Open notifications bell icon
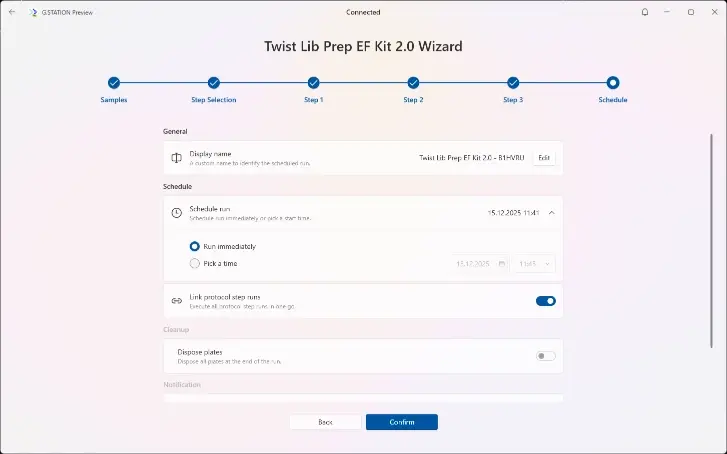 pos(644,12)
